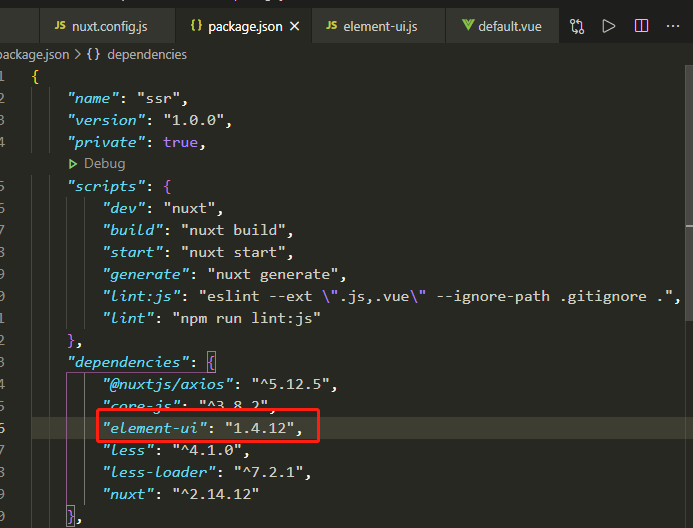This screenshot has width=693, height=528.
Task: Open the More Actions ellipsis menu
Action: click(673, 26)
